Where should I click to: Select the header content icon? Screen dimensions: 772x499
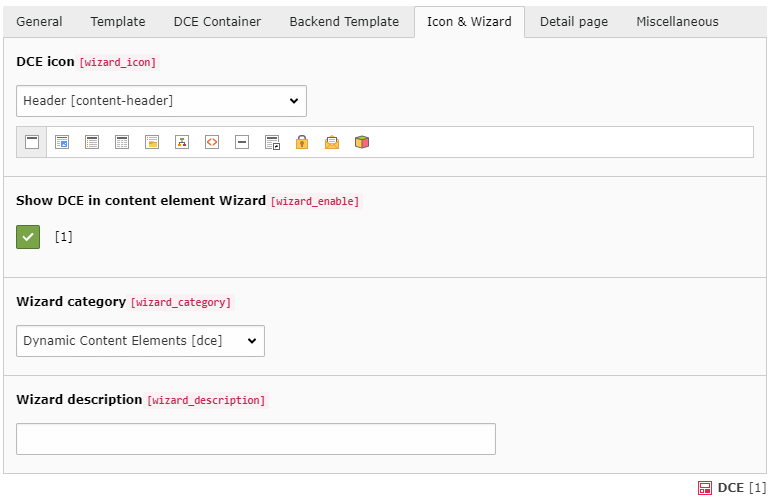32,142
